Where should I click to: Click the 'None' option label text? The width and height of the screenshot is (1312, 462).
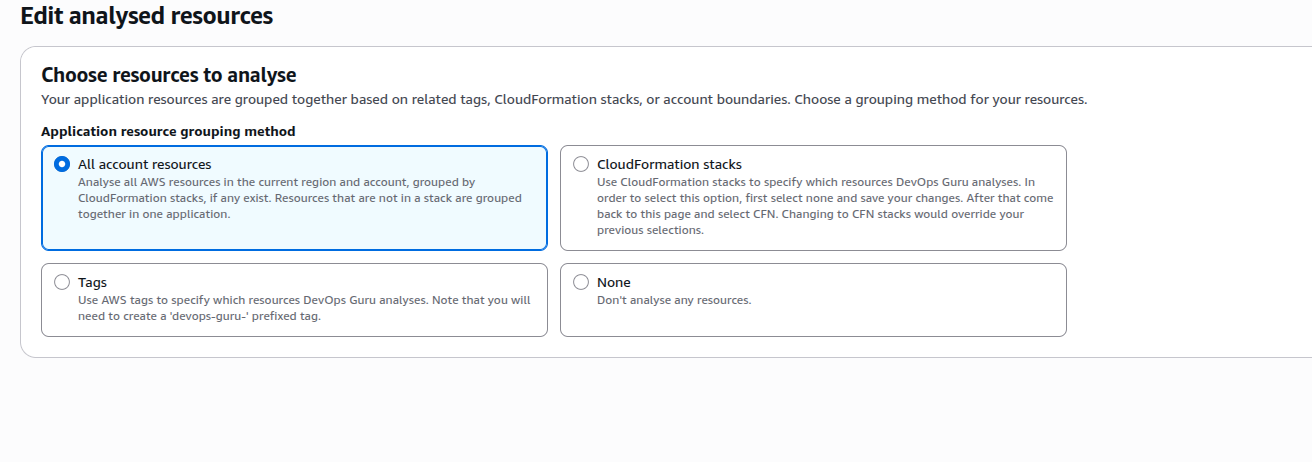point(613,282)
